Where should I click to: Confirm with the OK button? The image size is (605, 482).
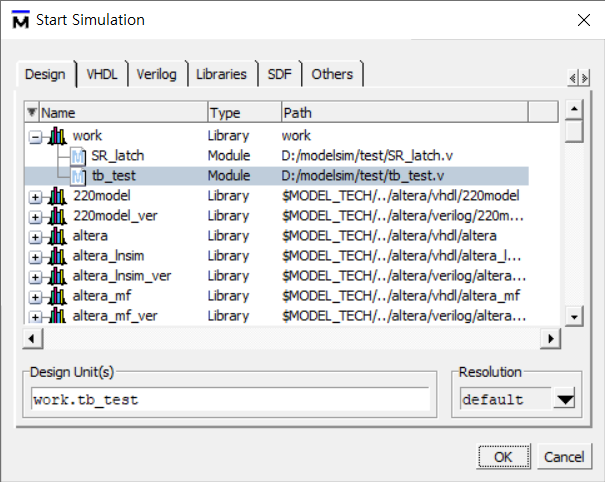pyautogui.click(x=503, y=457)
